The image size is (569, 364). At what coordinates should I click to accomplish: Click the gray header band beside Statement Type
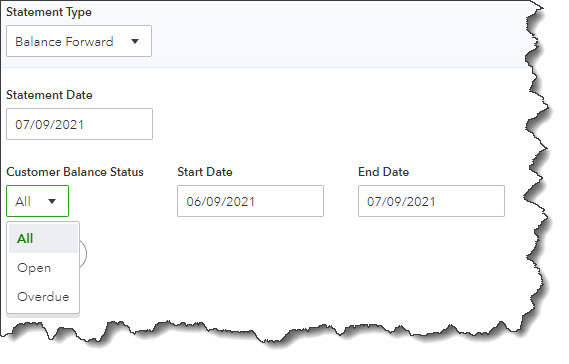[327, 36]
